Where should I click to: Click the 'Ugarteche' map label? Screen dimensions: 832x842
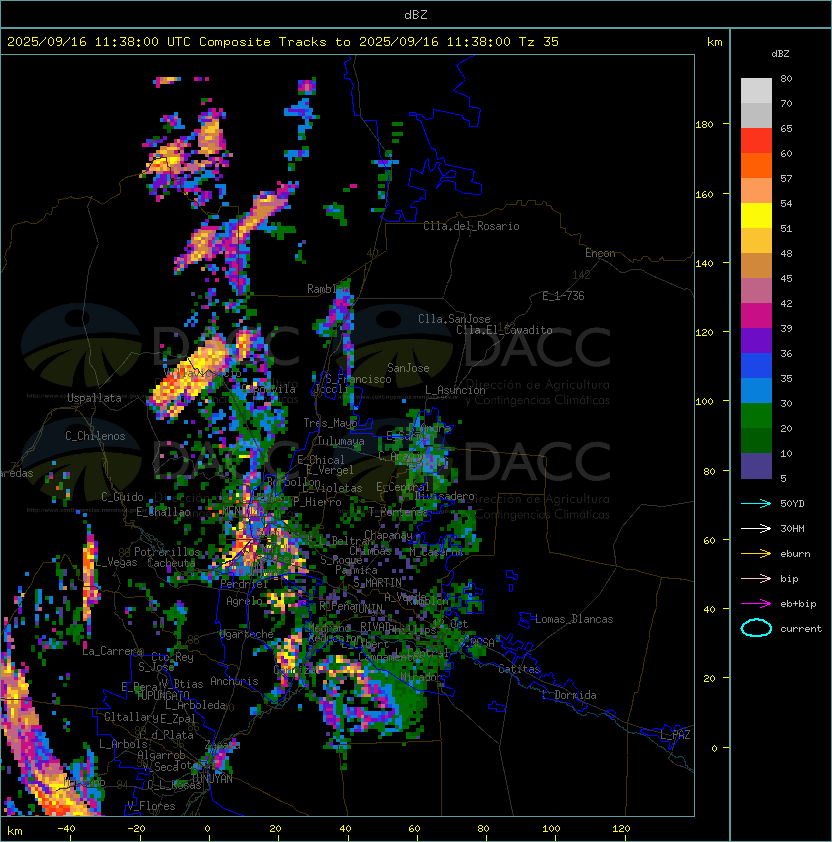coord(247,634)
